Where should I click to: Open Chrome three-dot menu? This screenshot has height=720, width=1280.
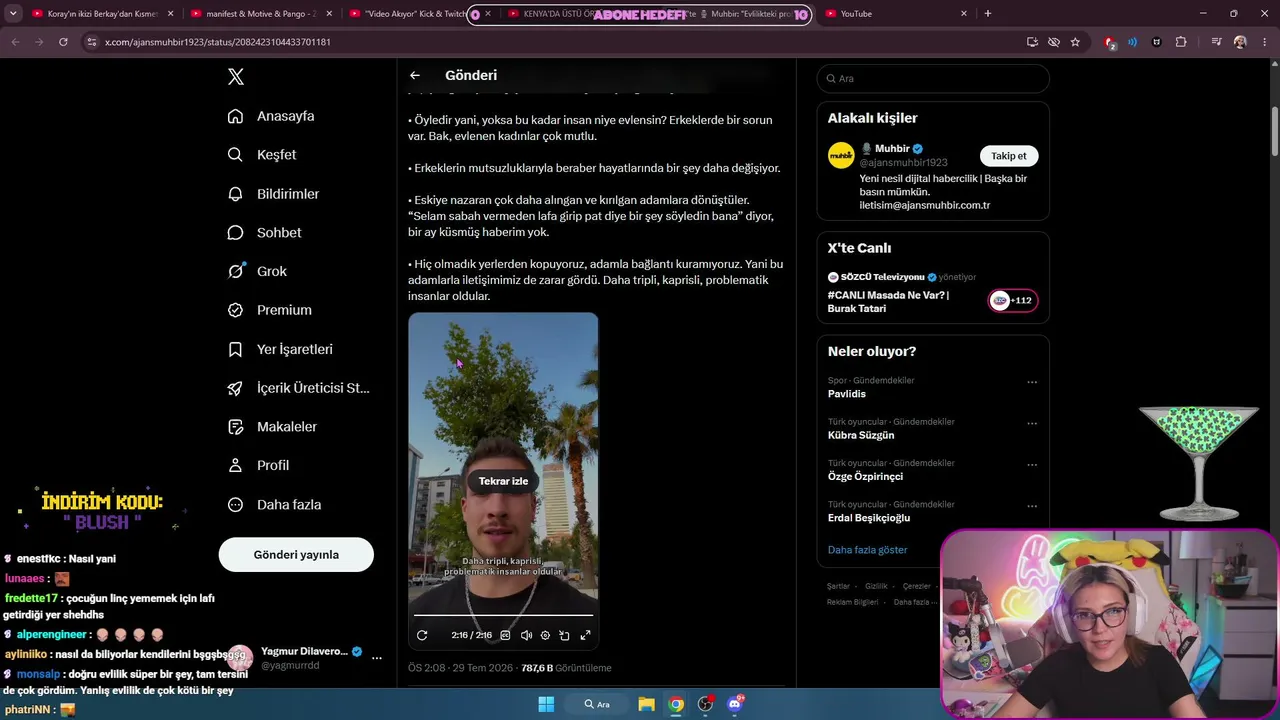[x=1263, y=42]
